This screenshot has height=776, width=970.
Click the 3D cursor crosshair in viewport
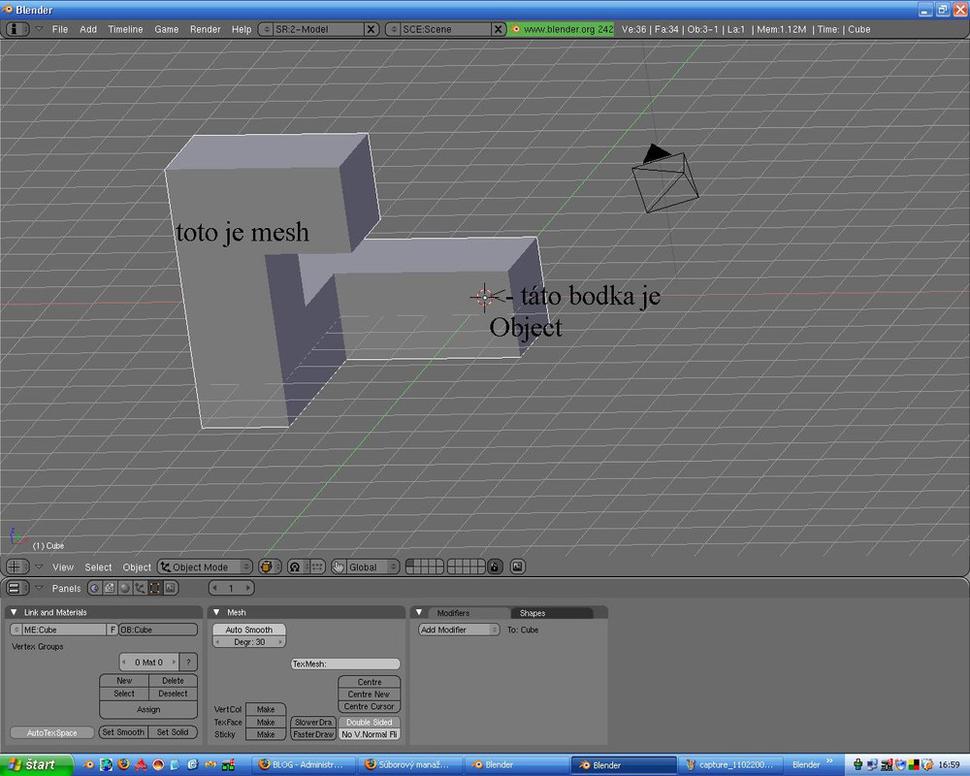[485, 297]
